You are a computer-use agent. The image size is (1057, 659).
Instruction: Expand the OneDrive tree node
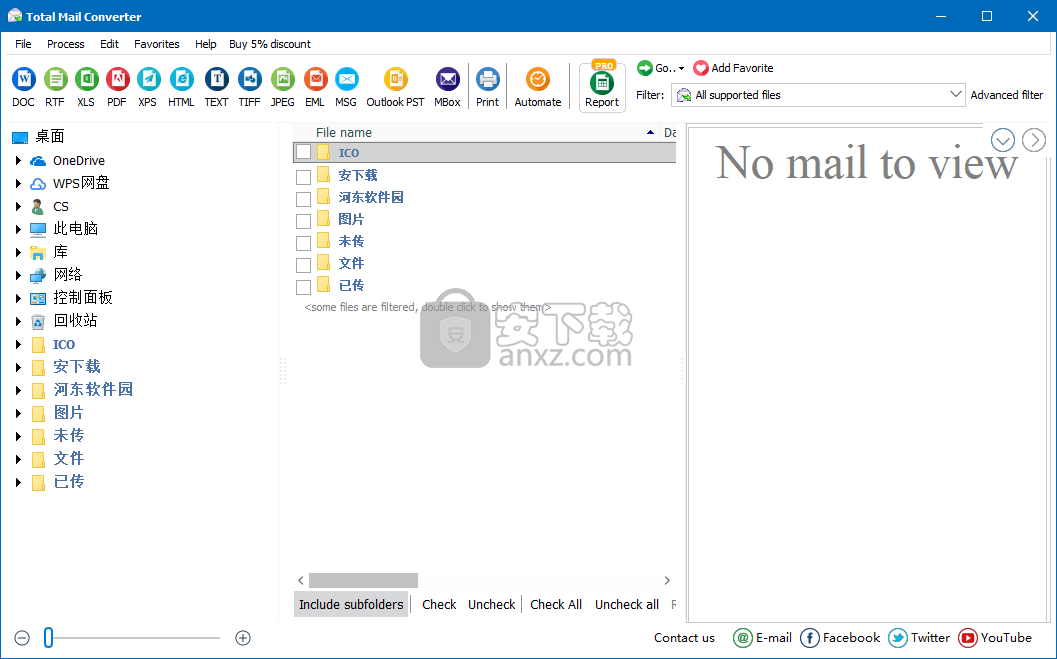(18, 160)
